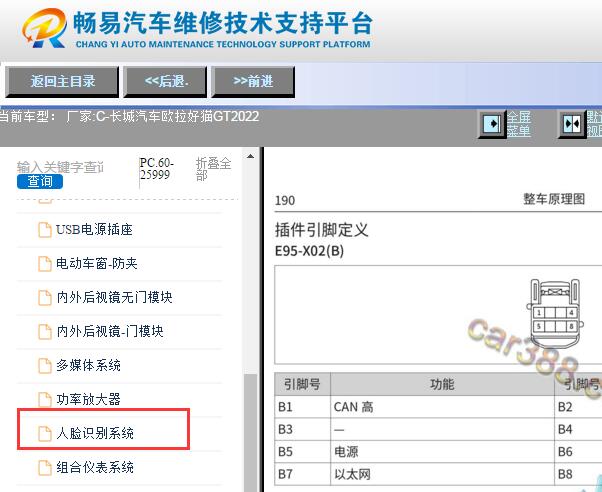602x492 pixels.
Task: Open the 内外后视镜无门模块 tree item
Action: click(x=114, y=297)
